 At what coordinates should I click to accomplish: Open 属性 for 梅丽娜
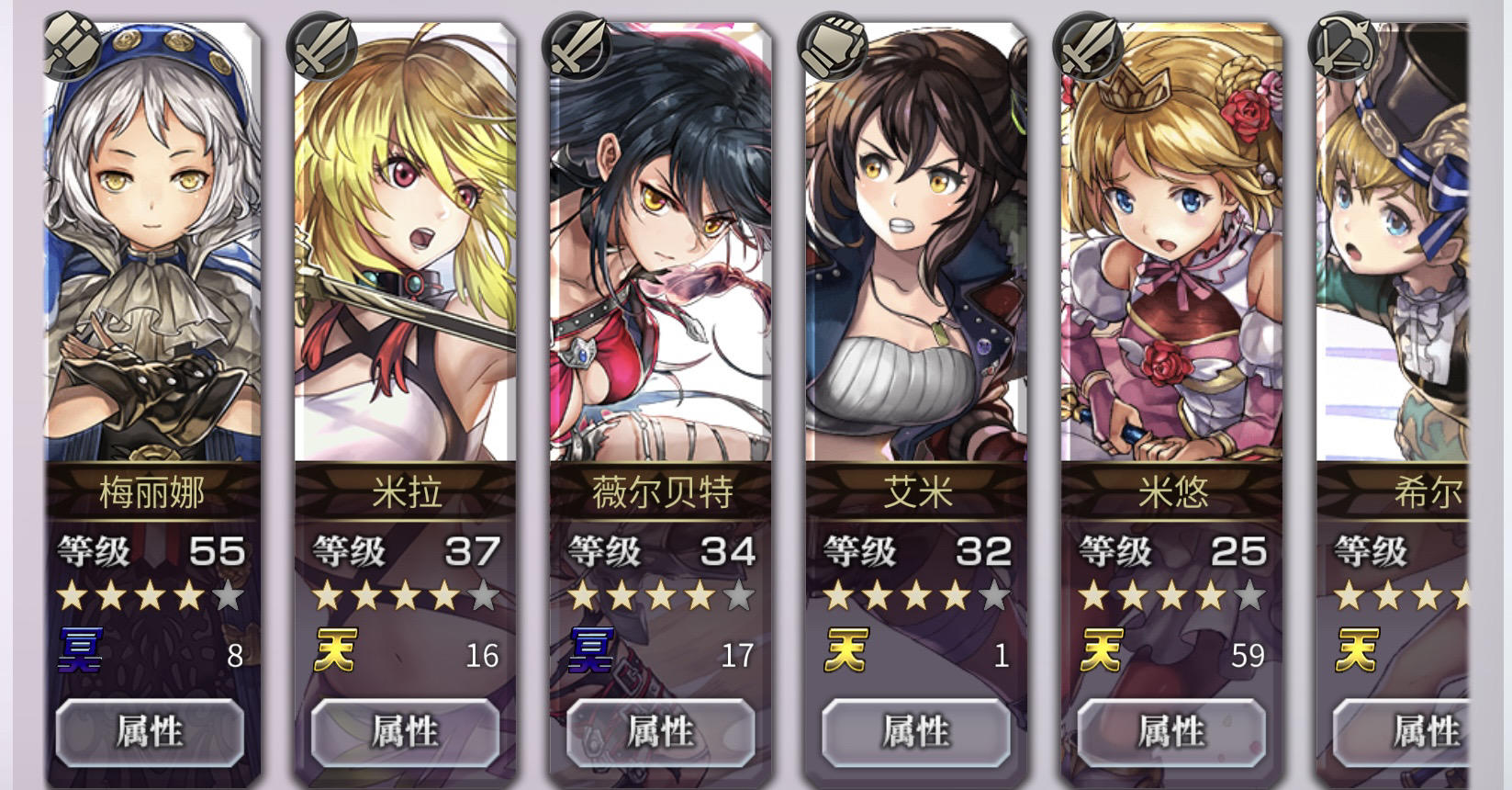click(x=150, y=732)
